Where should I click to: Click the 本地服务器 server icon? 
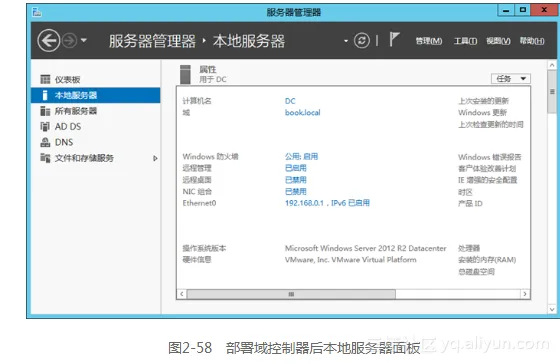[45, 95]
